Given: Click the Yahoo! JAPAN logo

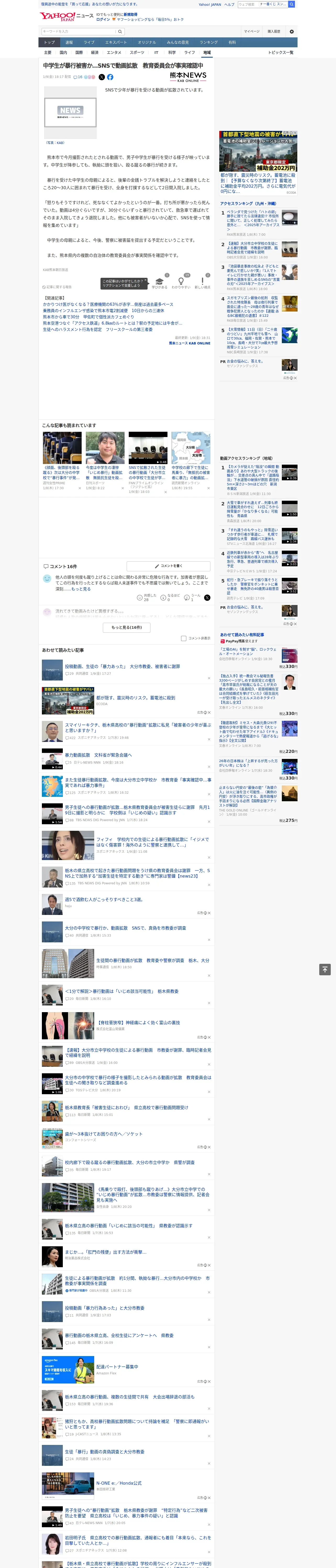Looking at the screenshot, I should 57,16.
